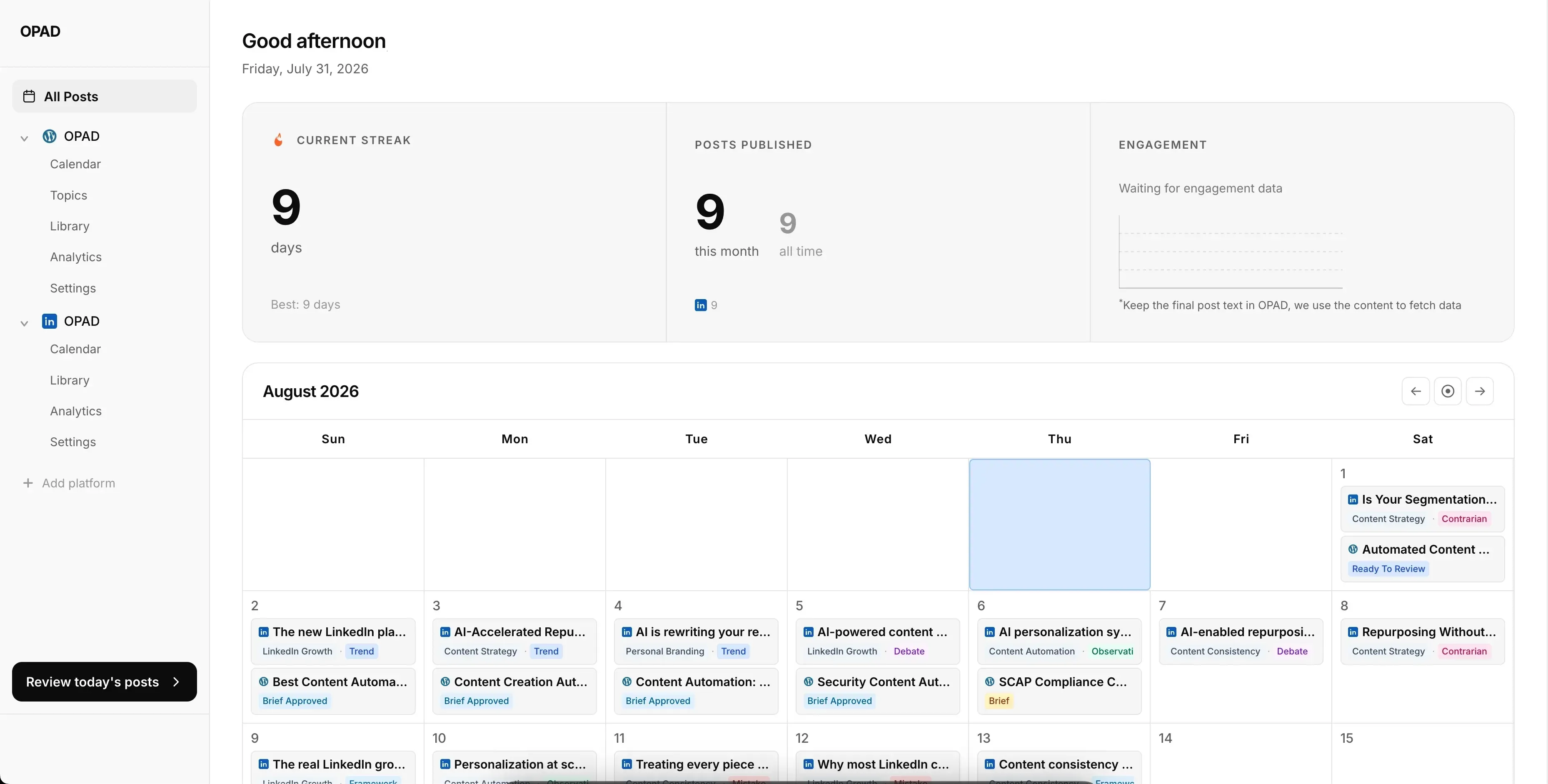
Task: Click the 'Content consistency ...' post title
Action: [1066, 764]
